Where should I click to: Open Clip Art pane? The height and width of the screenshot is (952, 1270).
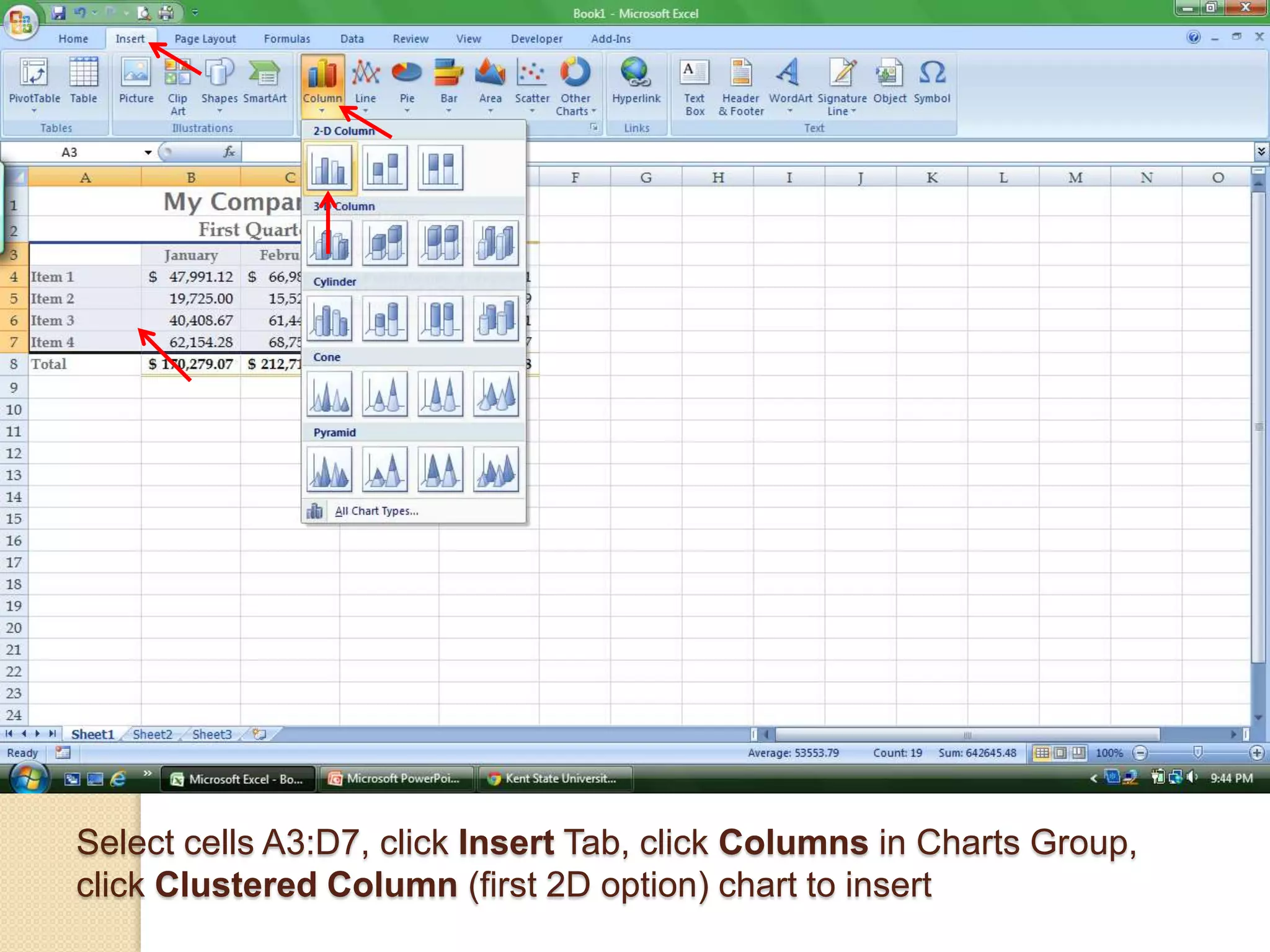tap(177, 86)
